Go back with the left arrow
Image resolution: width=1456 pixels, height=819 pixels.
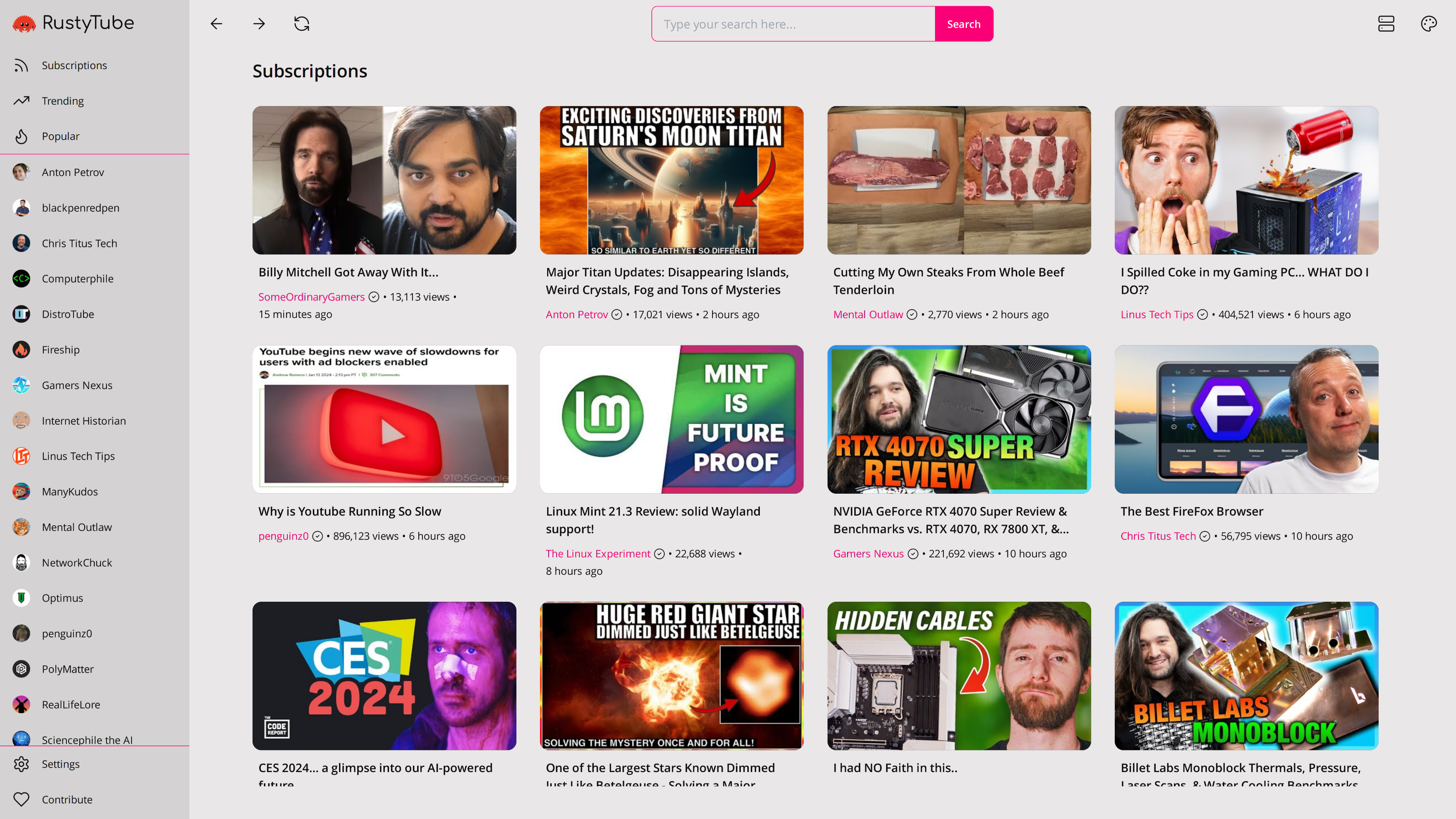coord(217,24)
